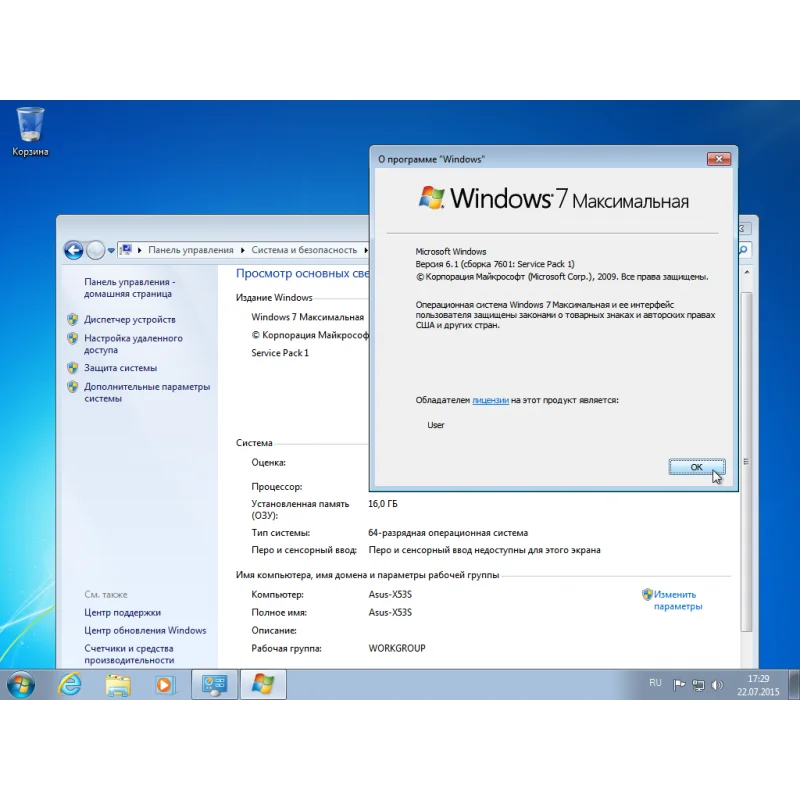Click shield icon beside Диспетчер устройств
Viewport: 800px width, 800px height.
(x=72, y=319)
